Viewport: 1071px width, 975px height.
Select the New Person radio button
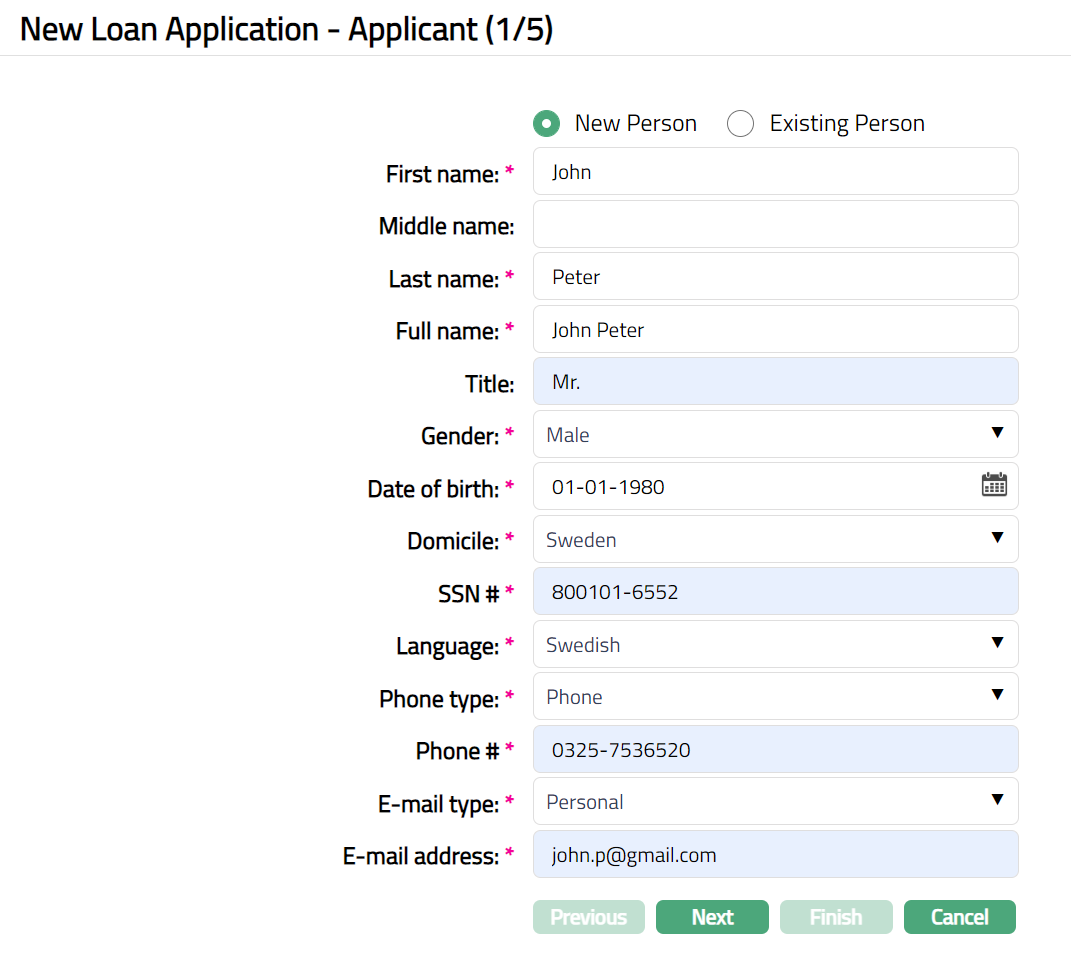tap(546, 124)
